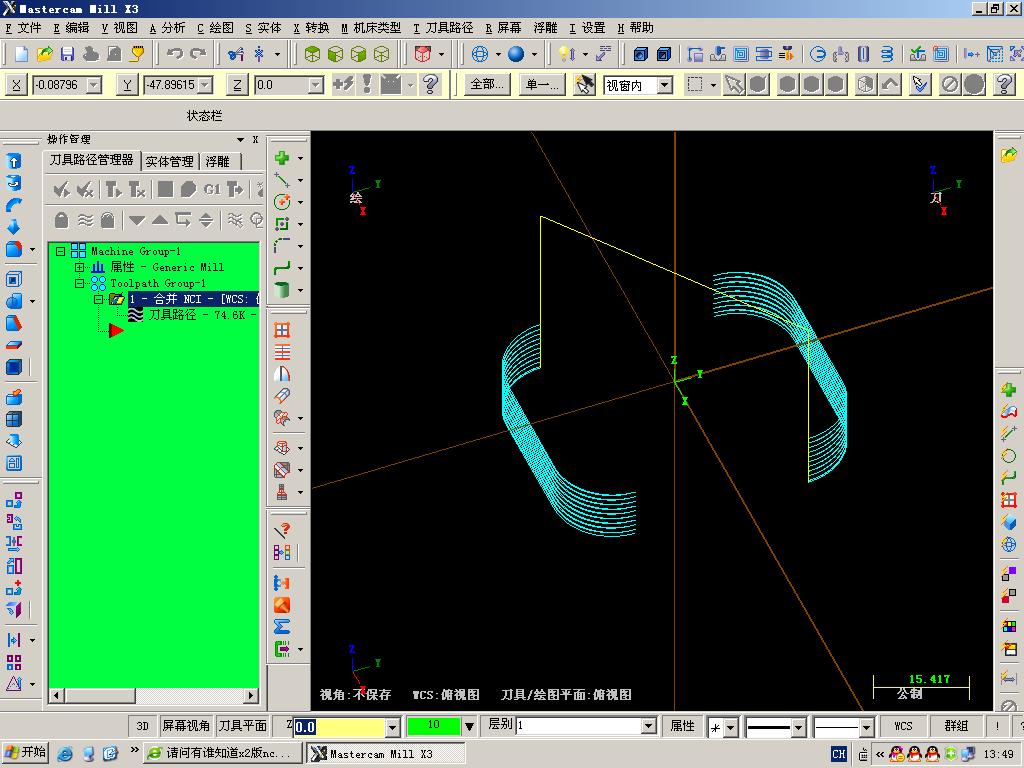The height and width of the screenshot is (768, 1024).
Task: Open the 刀具路径 menu
Action: [443, 28]
